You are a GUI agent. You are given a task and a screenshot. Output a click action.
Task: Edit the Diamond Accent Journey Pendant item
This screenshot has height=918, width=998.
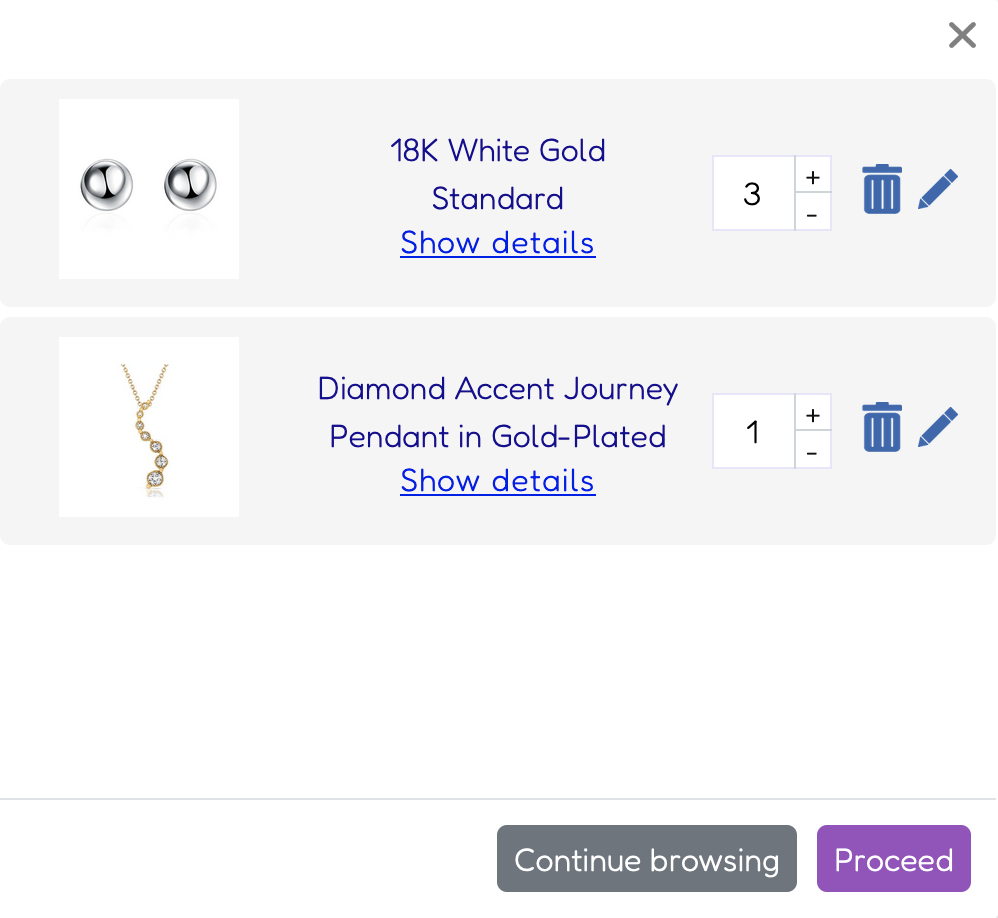click(x=938, y=427)
